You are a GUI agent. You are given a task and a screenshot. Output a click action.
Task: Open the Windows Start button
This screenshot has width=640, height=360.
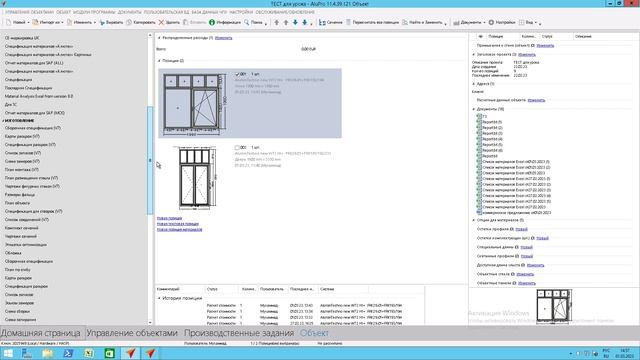(8, 353)
